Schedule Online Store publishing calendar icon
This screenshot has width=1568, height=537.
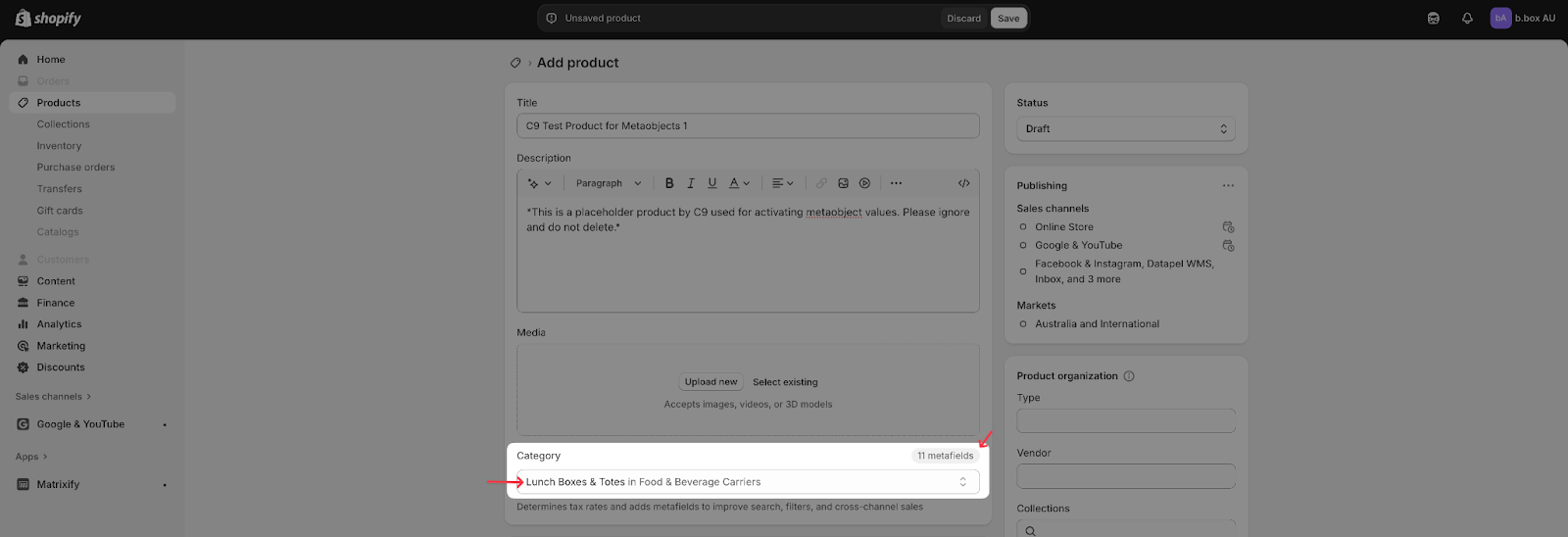[1228, 227]
